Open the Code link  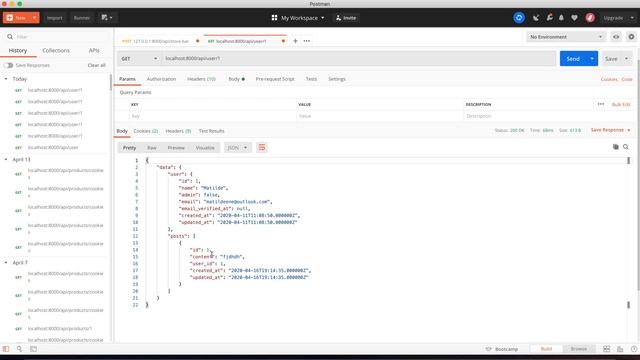point(627,79)
